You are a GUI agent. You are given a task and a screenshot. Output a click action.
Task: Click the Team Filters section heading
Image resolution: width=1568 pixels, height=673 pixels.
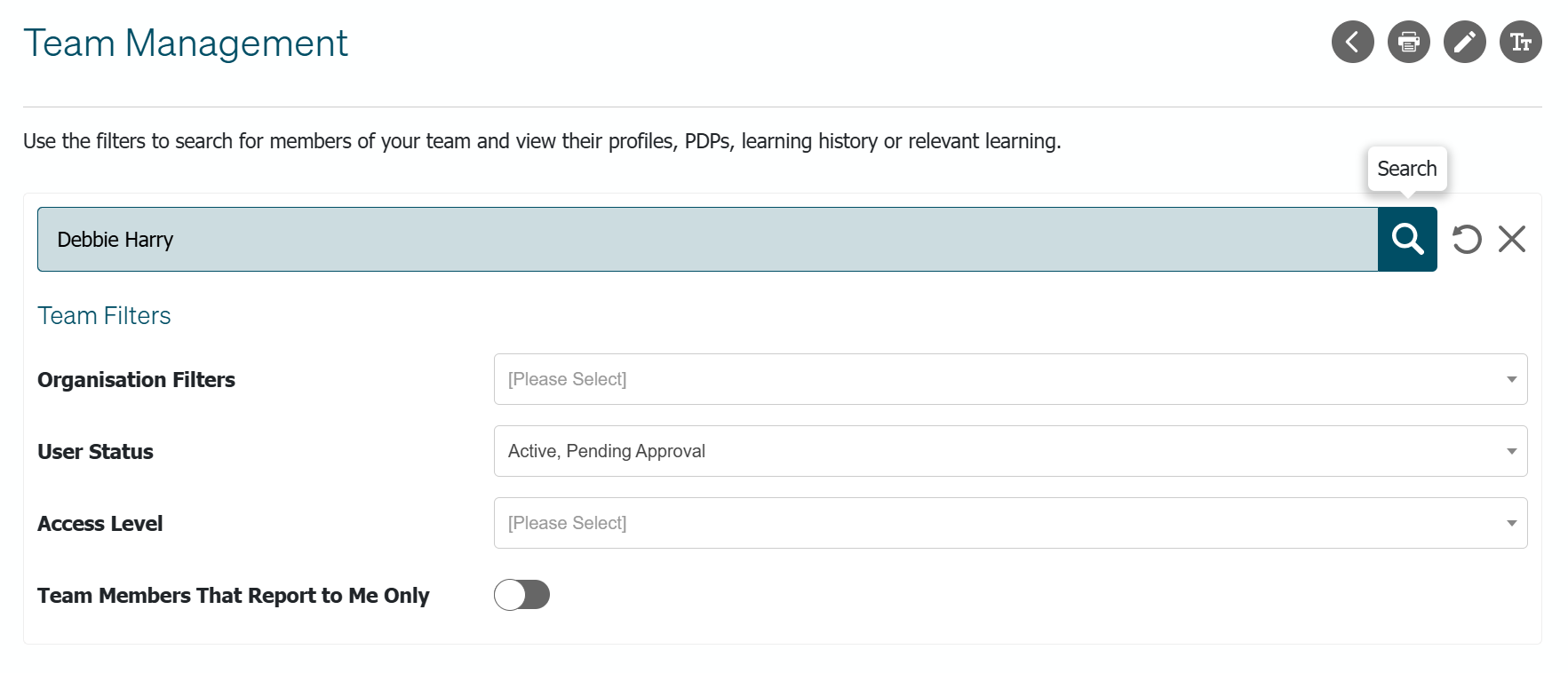(104, 315)
